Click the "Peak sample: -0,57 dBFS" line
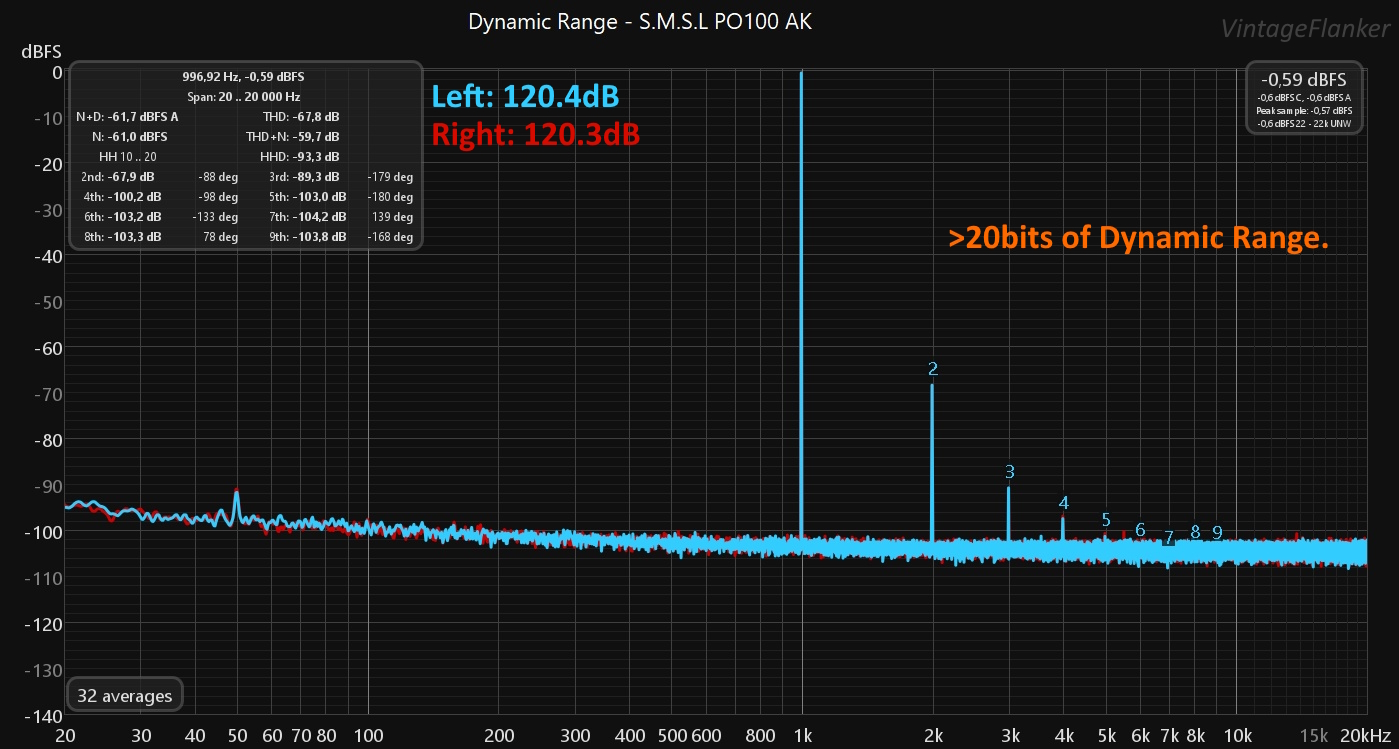Image resolution: width=1399 pixels, height=749 pixels. [x=1304, y=110]
